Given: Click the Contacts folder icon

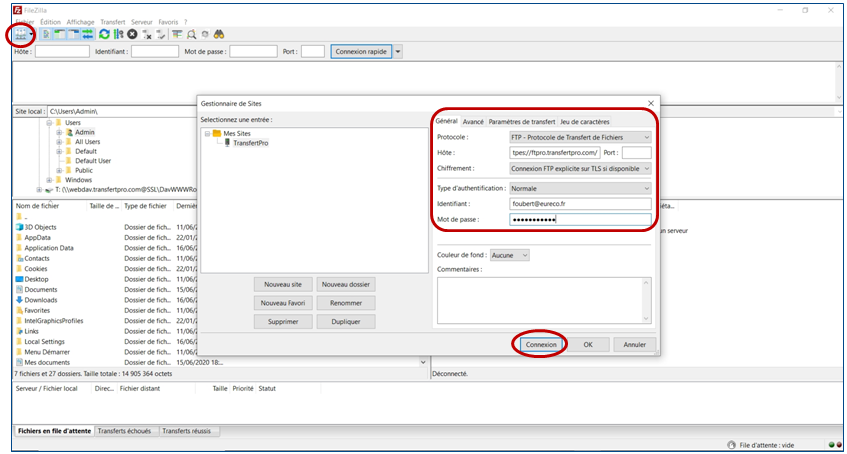Looking at the screenshot, I should (x=19, y=258).
